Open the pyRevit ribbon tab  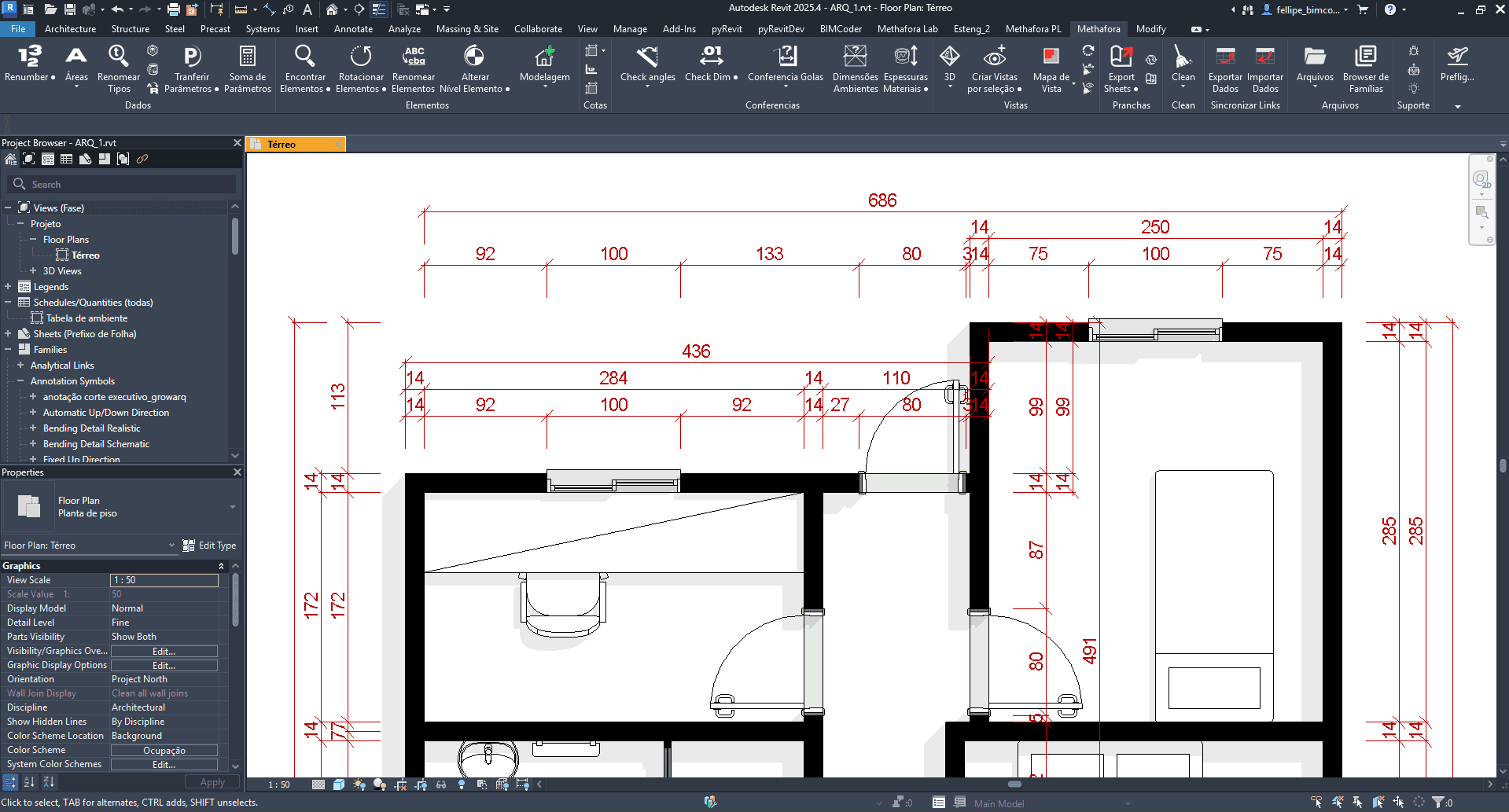pyautogui.click(x=727, y=29)
